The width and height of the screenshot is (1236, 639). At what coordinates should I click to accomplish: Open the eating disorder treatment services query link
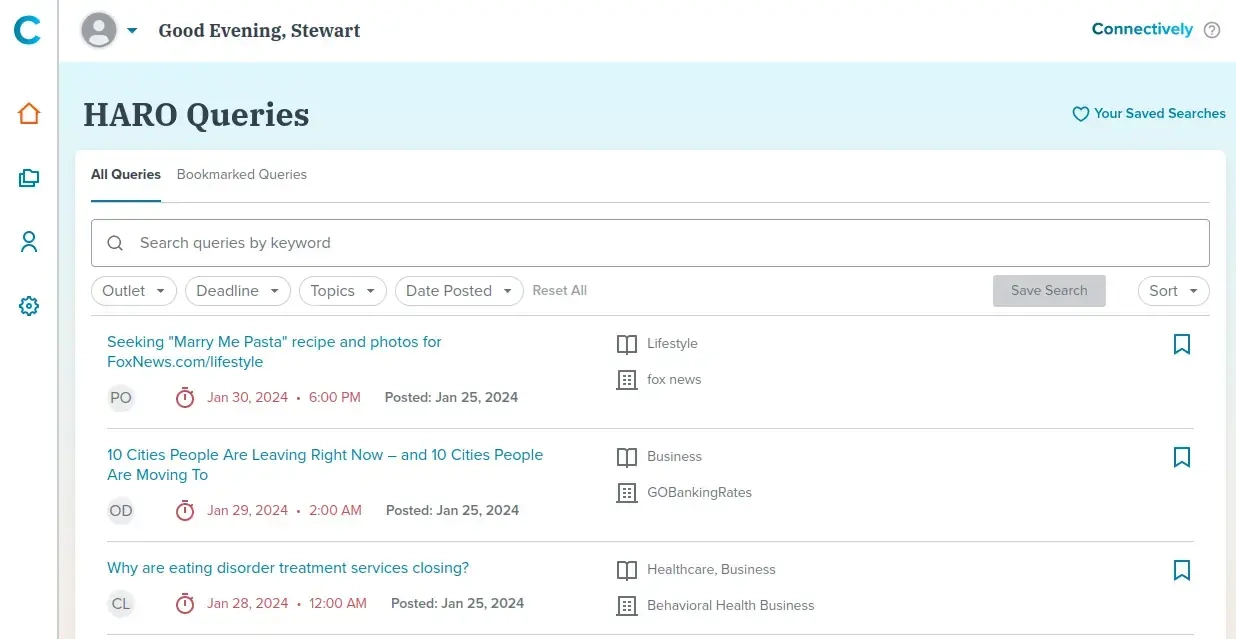click(288, 568)
